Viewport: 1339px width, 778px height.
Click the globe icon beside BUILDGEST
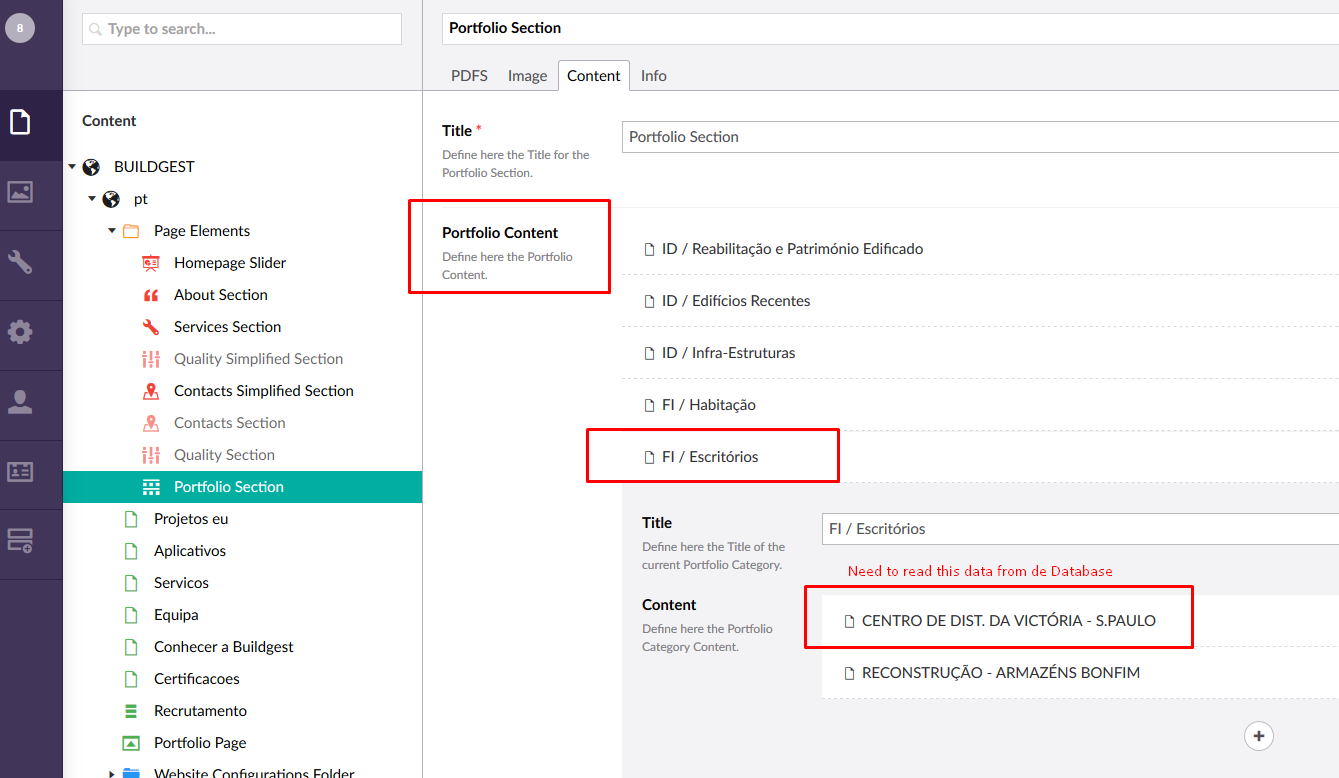(91, 167)
